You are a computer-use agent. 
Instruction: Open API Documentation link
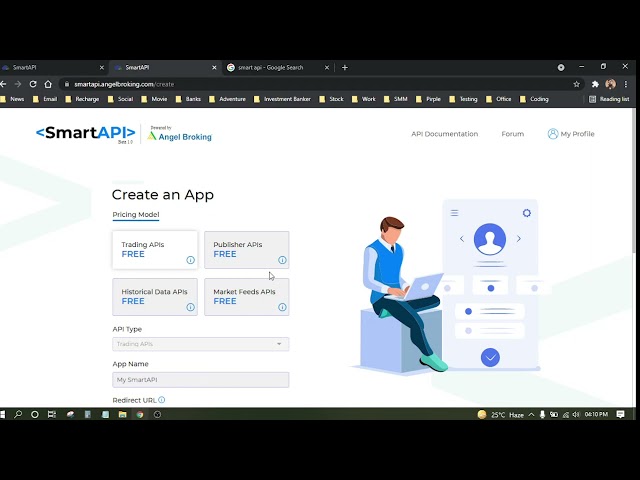point(444,134)
